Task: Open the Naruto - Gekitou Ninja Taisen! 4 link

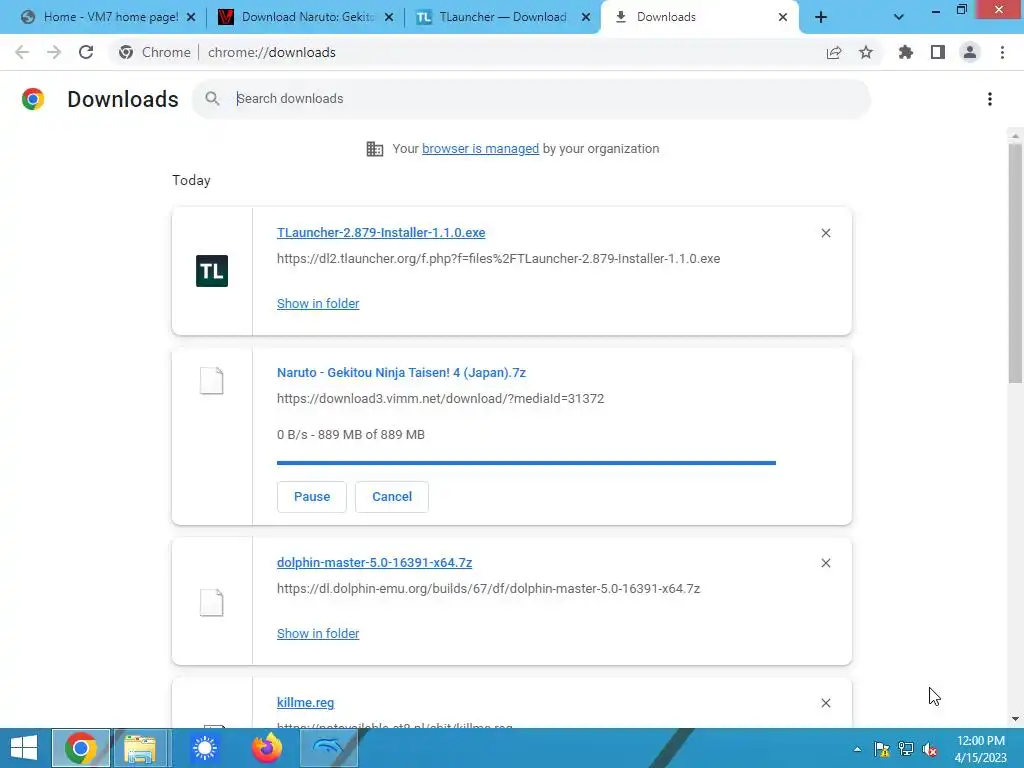Action: [401, 373]
